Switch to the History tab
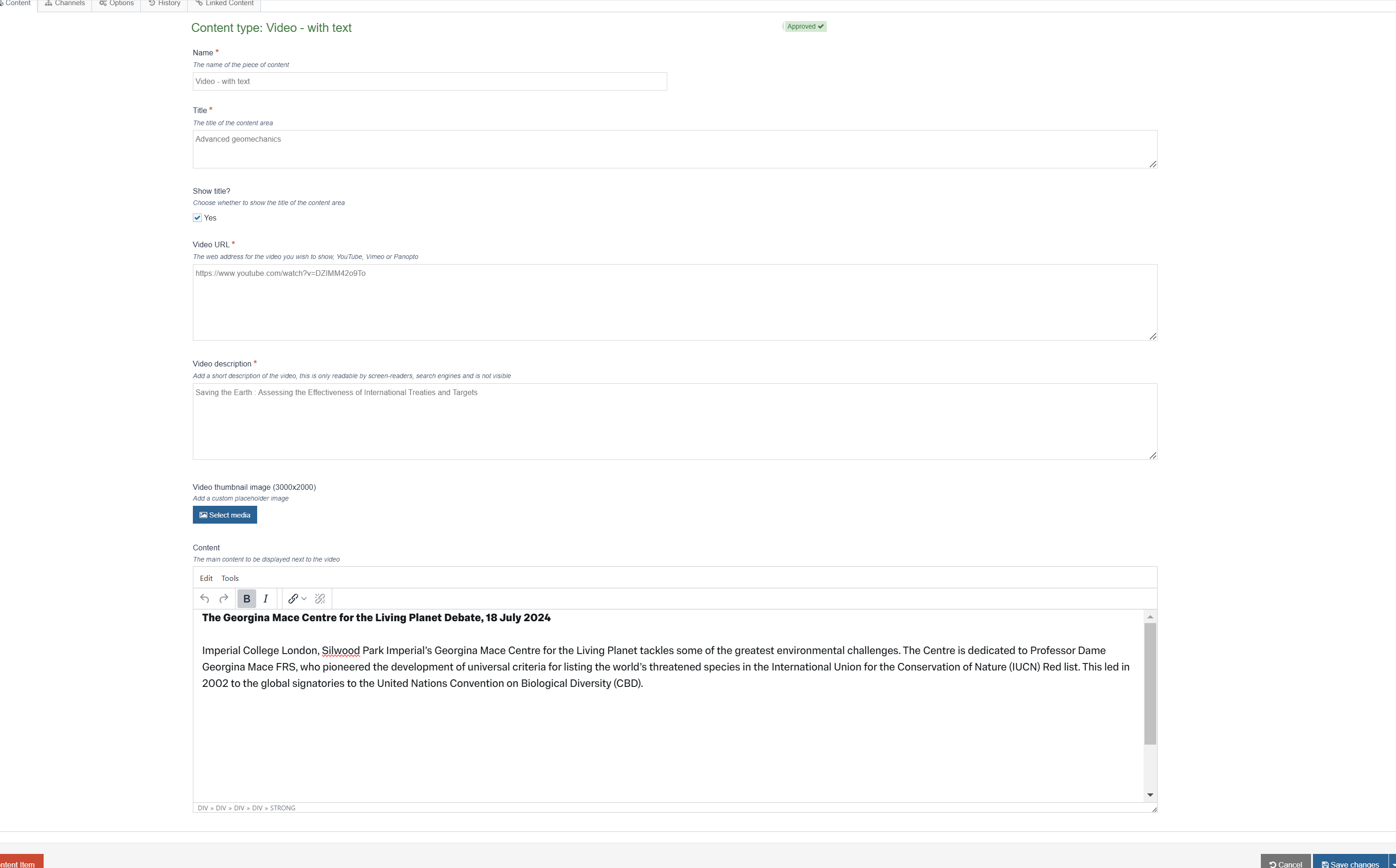The height and width of the screenshot is (868, 1396). point(164,3)
